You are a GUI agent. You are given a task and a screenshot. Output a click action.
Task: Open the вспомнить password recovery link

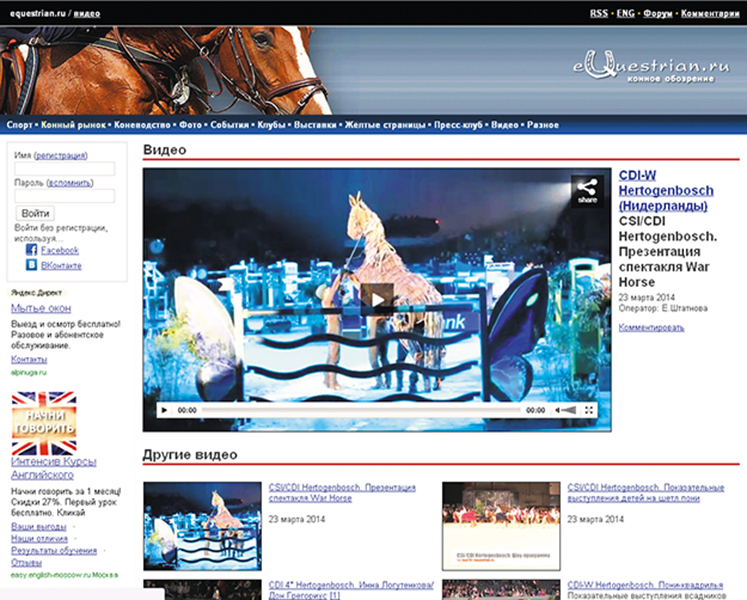70,183
